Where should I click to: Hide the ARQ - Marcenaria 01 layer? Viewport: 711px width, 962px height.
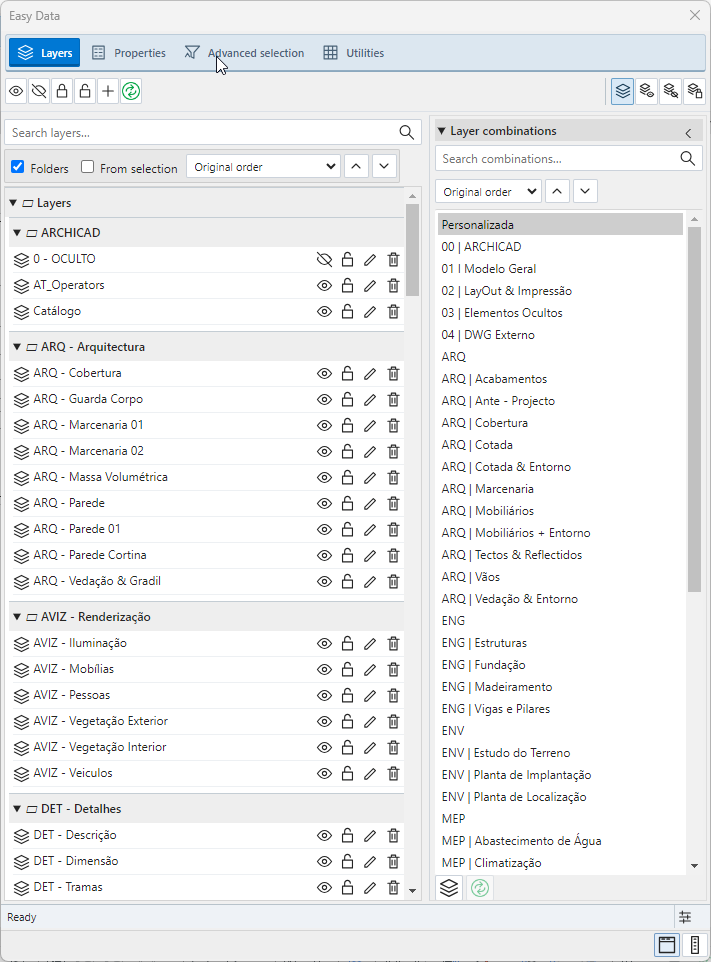324,425
